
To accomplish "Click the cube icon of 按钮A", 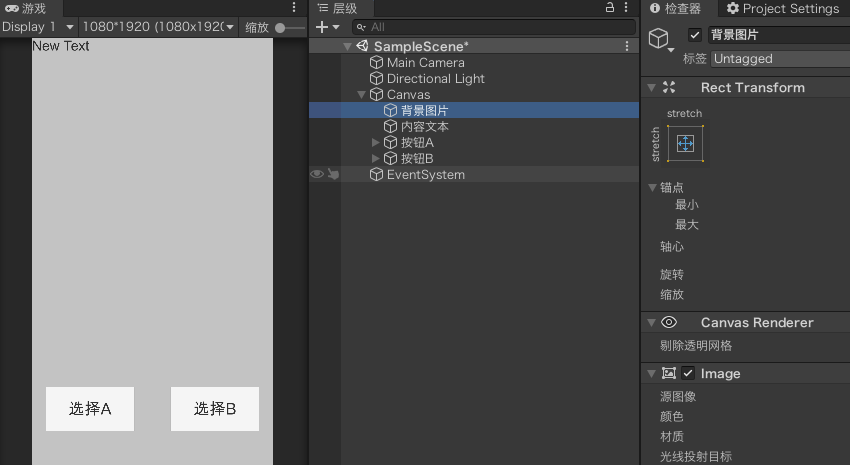I will coord(390,143).
